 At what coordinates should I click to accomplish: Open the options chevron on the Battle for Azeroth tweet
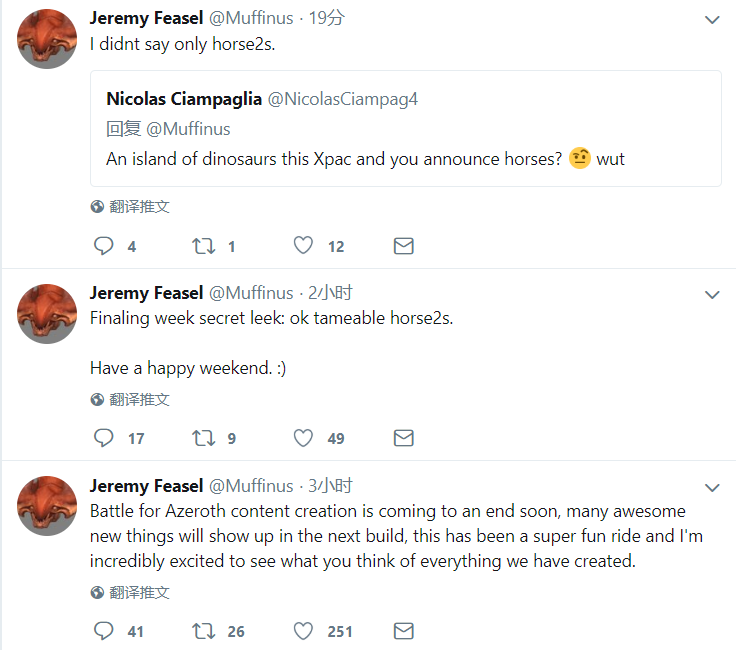pos(712,487)
